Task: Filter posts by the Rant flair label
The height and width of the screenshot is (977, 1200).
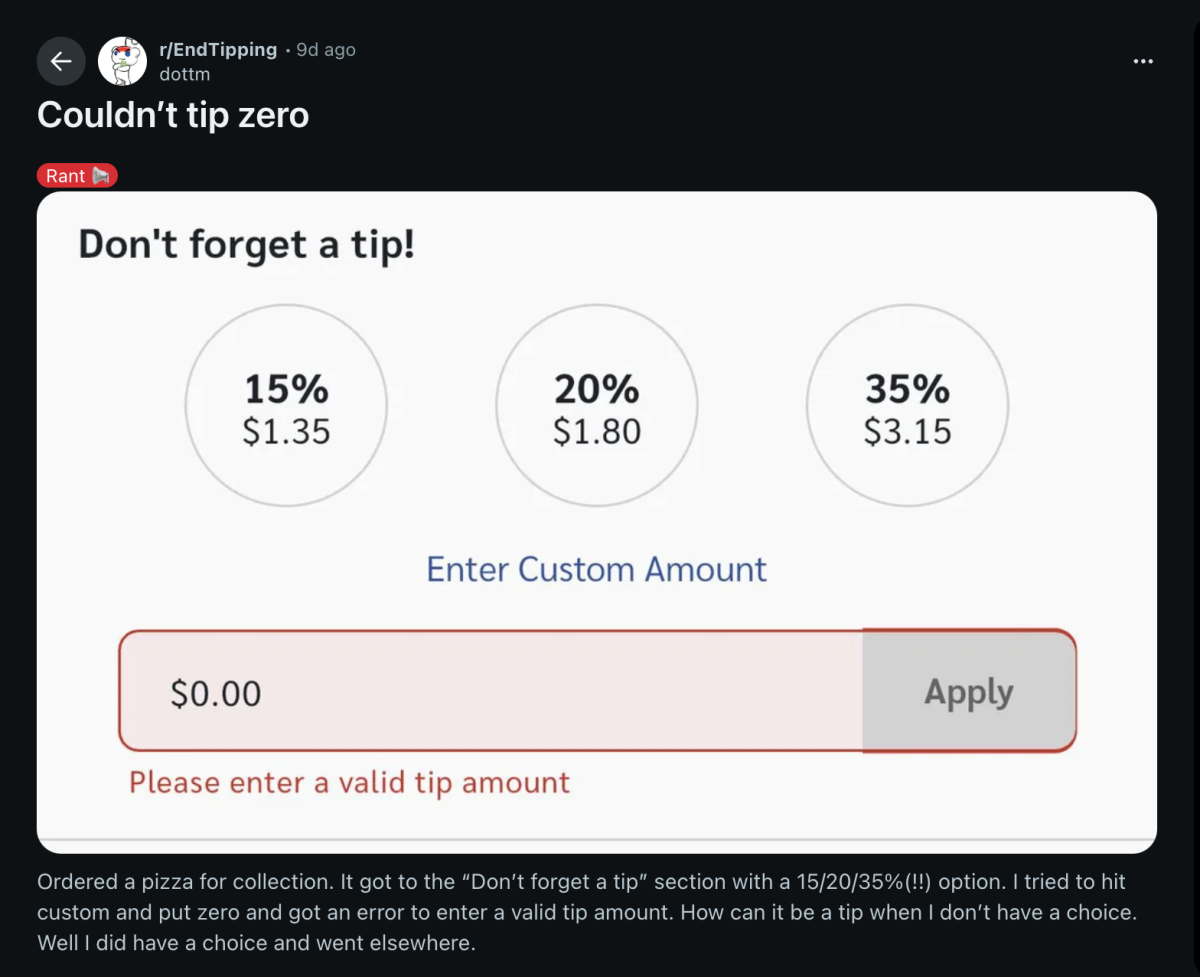Action: pos(66,176)
